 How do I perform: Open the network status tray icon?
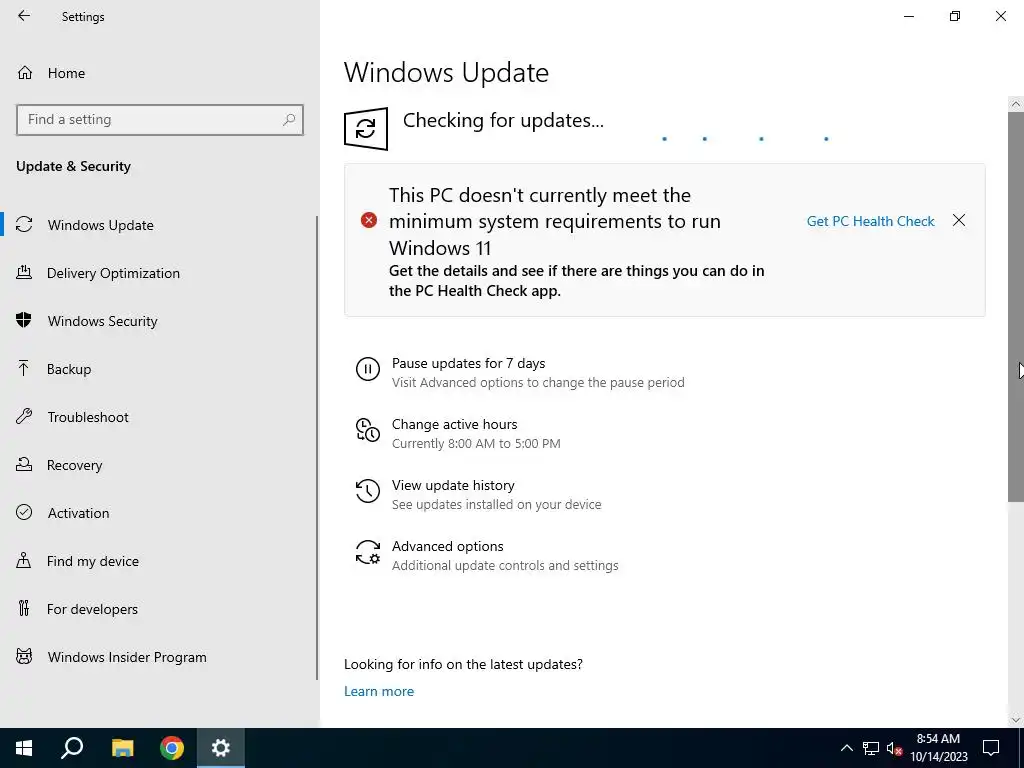pos(871,748)
